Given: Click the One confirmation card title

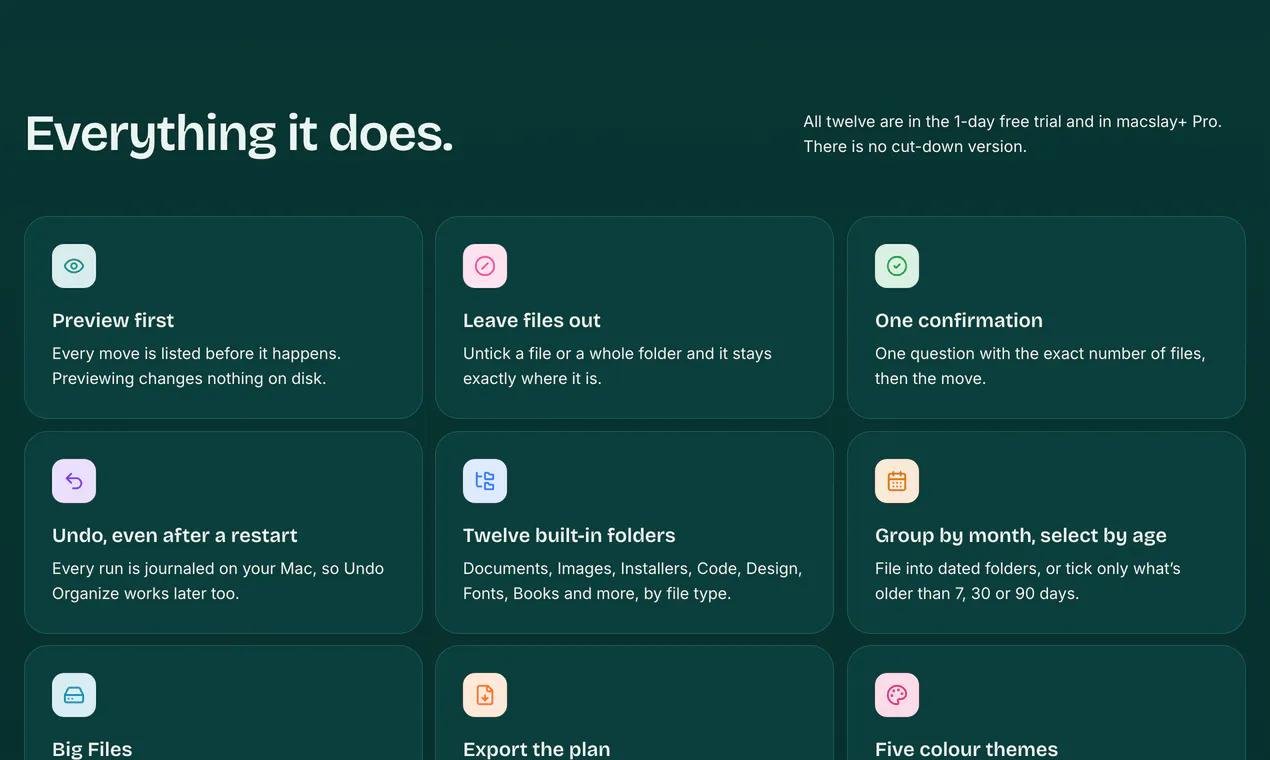Looking at the screenshot, I should tap(959, 320).
